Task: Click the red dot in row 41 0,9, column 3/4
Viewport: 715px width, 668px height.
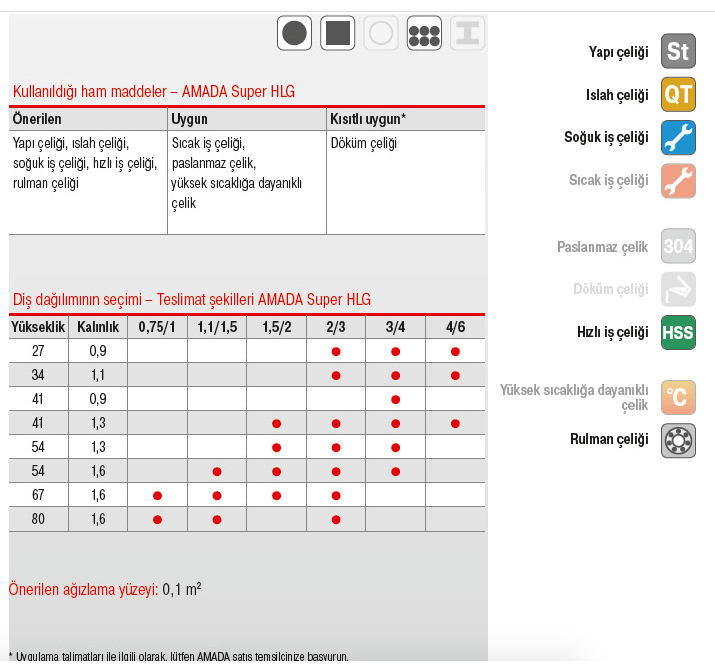Action: tap(395, 399)
